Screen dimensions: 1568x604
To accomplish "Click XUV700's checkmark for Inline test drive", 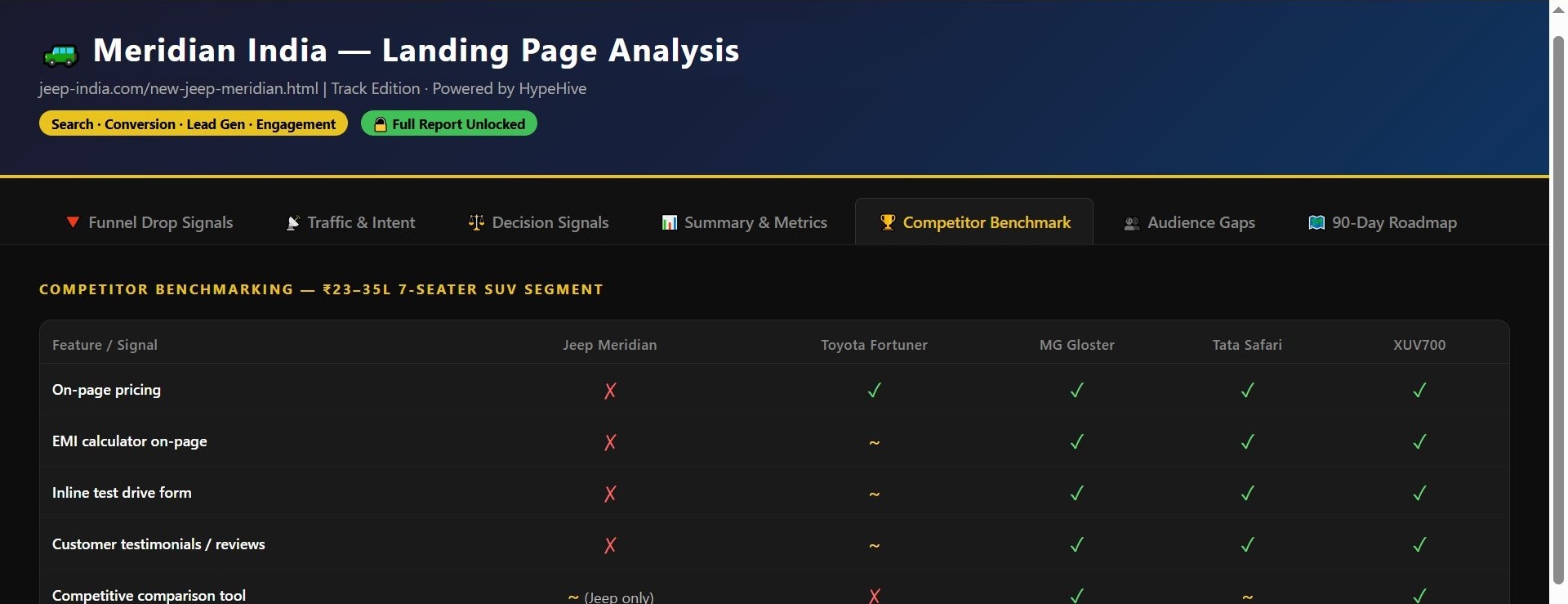I will coord(1419,494).
